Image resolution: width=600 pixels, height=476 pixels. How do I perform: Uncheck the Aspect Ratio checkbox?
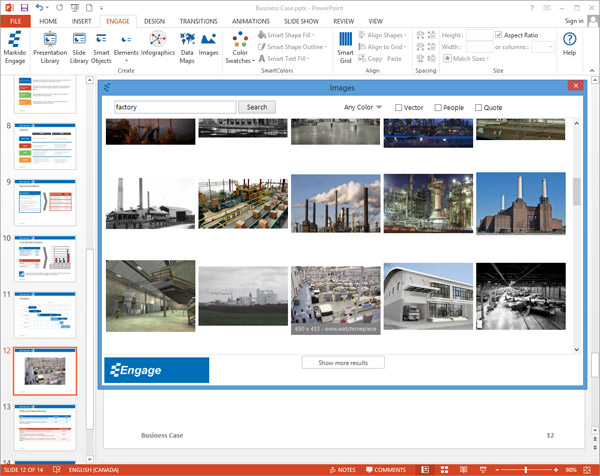[x=499, y=35]
